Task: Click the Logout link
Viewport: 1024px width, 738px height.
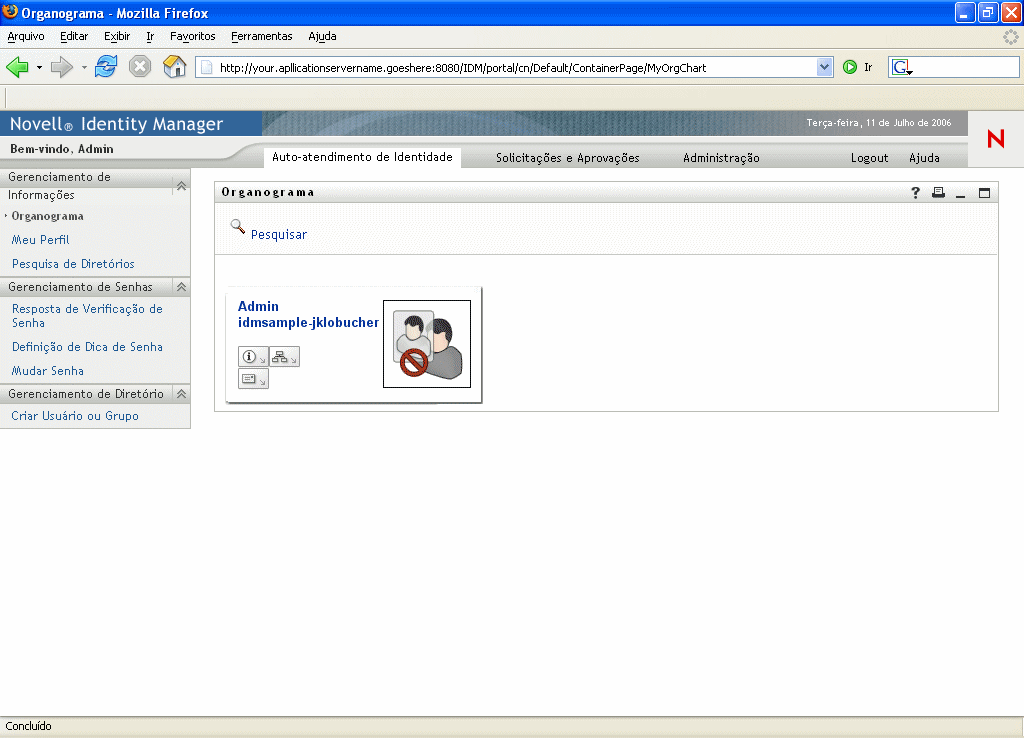Action: click(869, 158)
